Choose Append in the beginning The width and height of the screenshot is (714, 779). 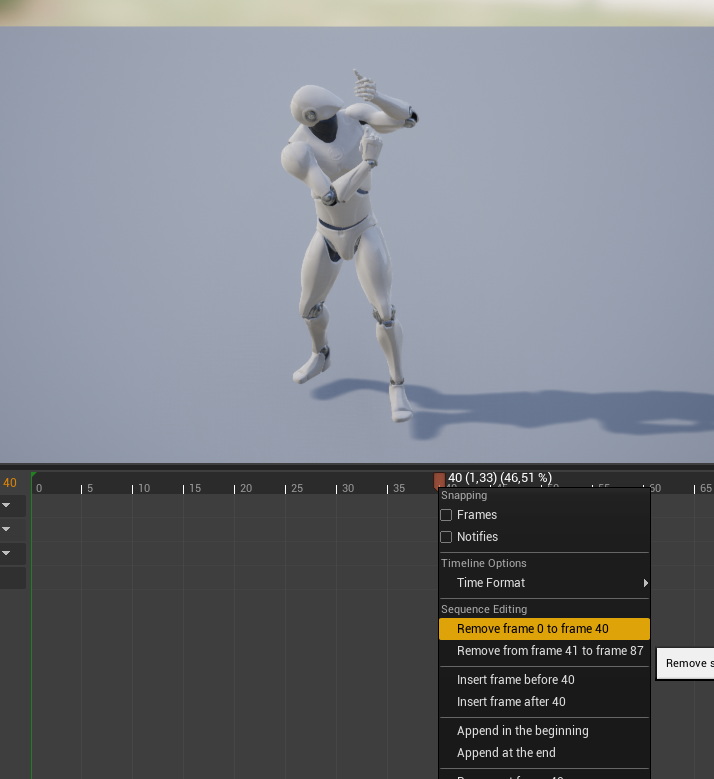point(544,731)
